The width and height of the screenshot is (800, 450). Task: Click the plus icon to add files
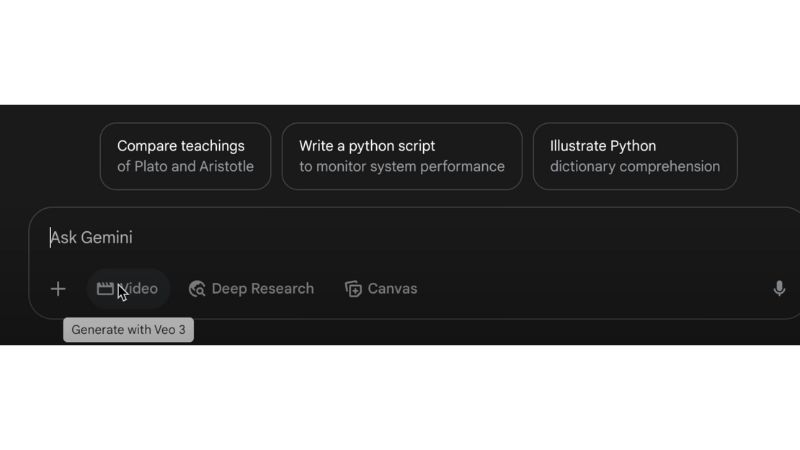(x=58, y=289)
